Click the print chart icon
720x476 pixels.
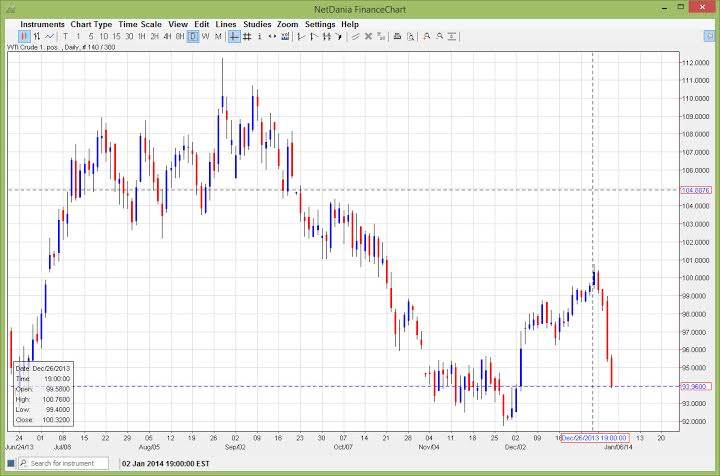pos(397,36)
